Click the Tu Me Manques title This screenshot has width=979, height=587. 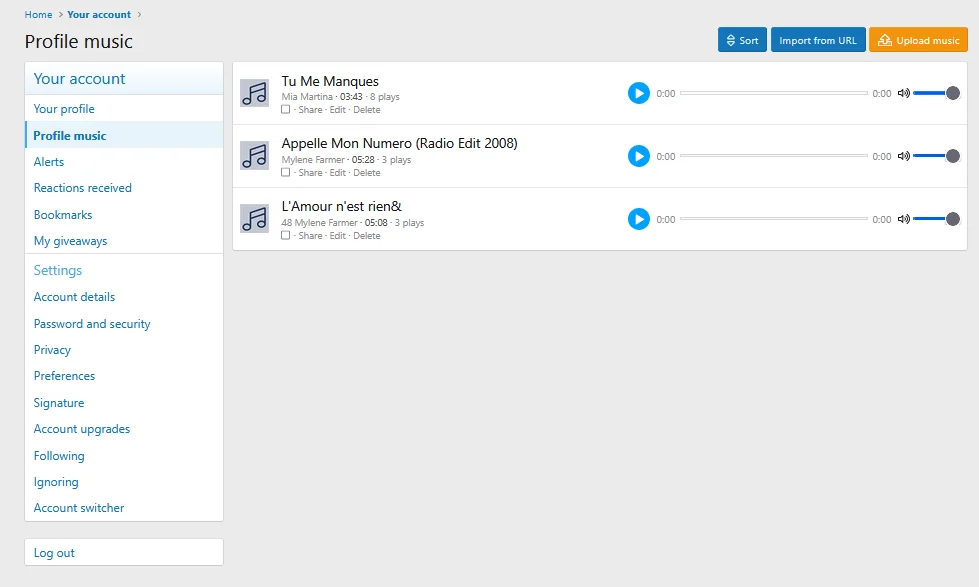coord(330,81)
